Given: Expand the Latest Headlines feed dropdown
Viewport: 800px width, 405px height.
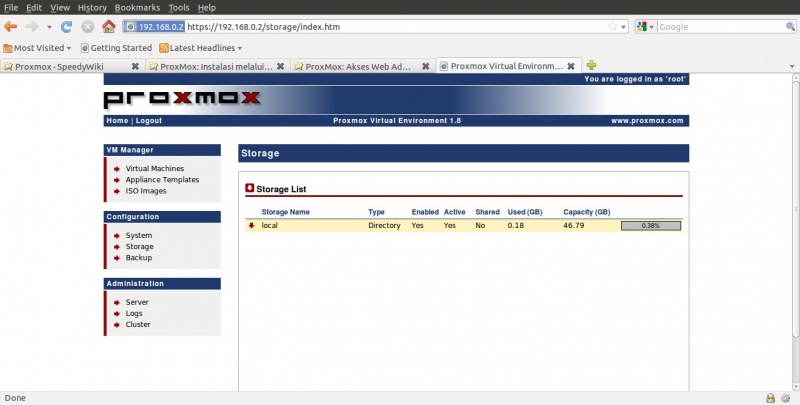Looking at the screenshot, I should tap(201, 48).
